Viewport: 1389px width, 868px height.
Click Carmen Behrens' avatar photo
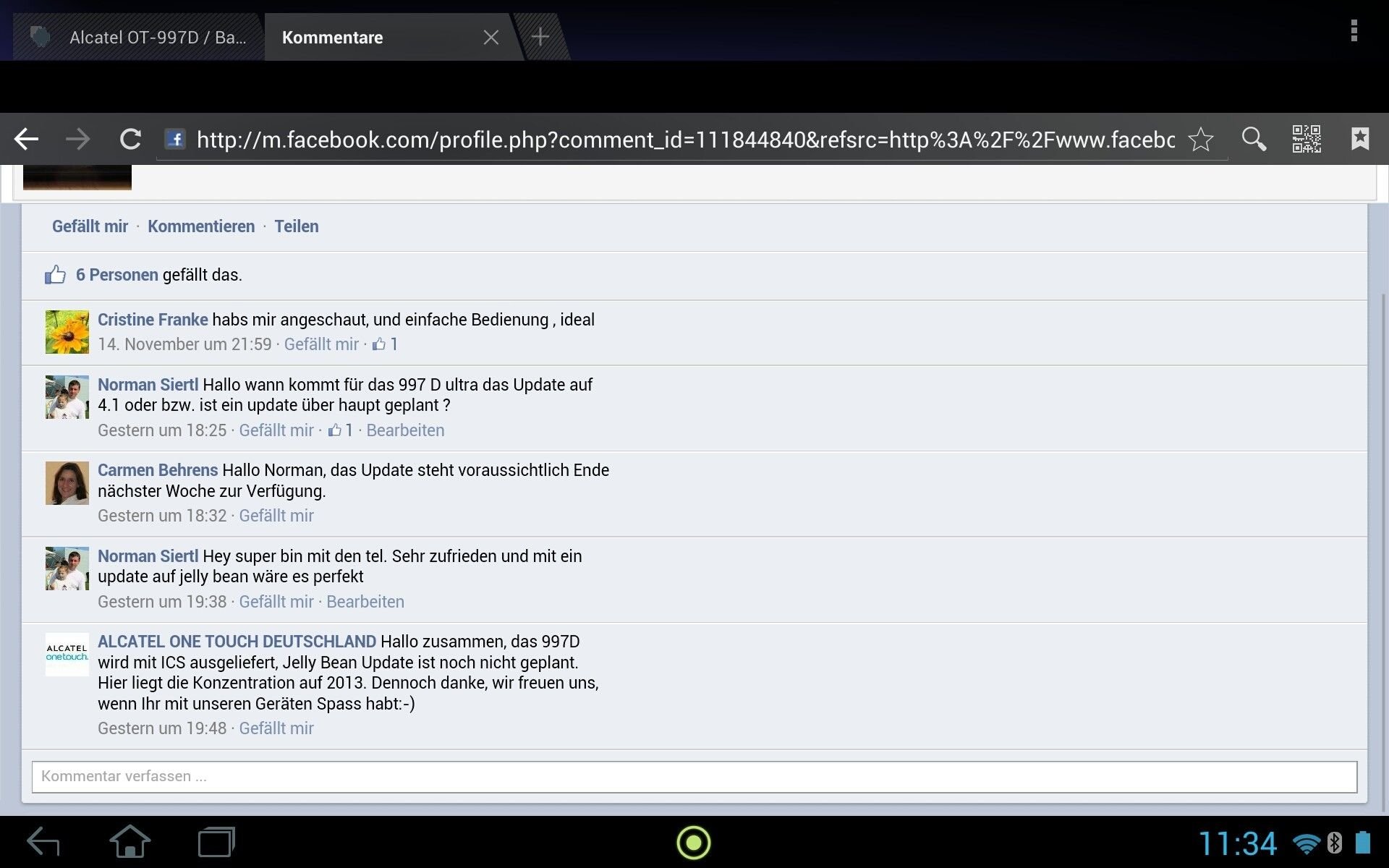click(x=67, y=483)
